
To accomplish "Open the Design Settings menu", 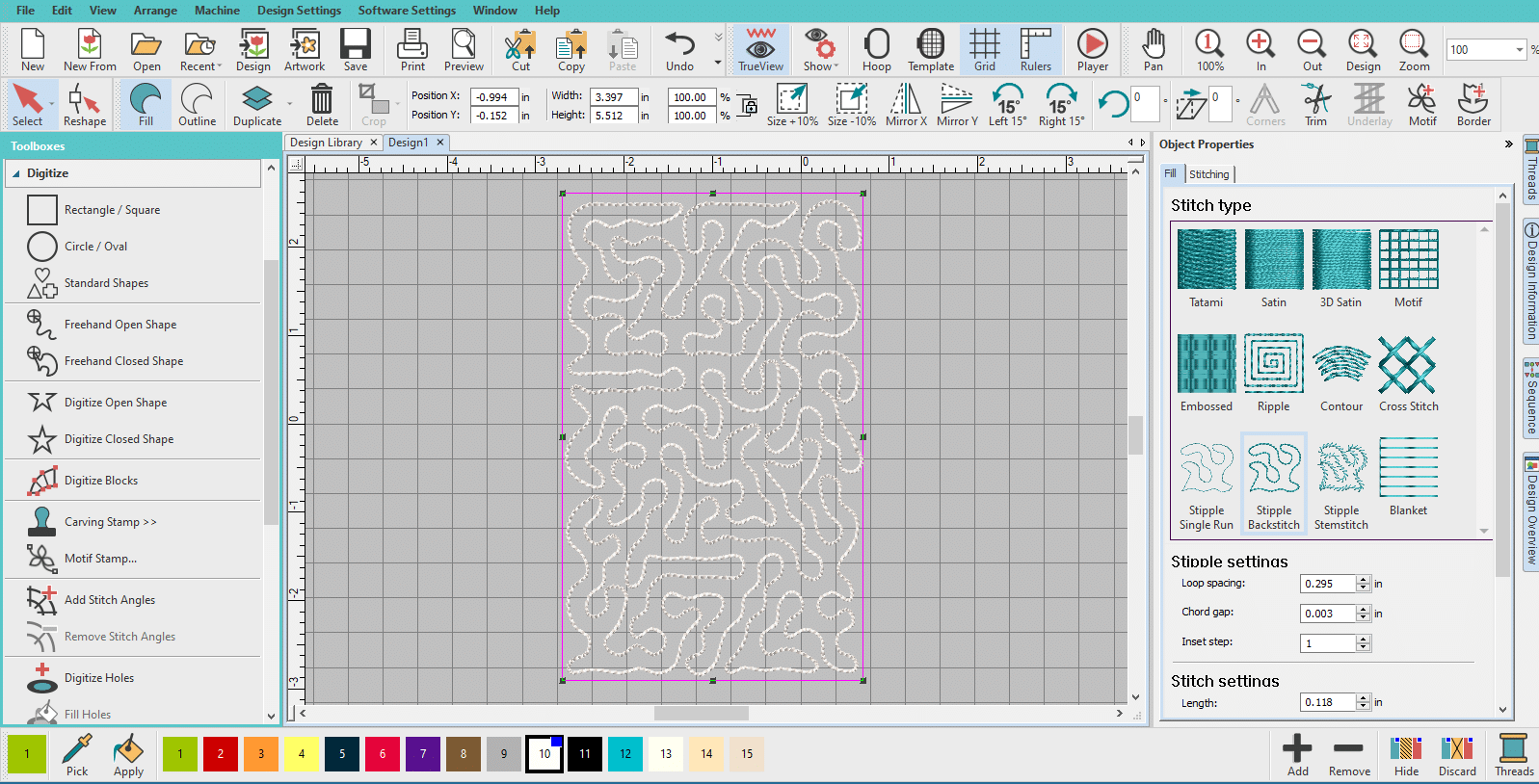I will [x=299, y=11].
